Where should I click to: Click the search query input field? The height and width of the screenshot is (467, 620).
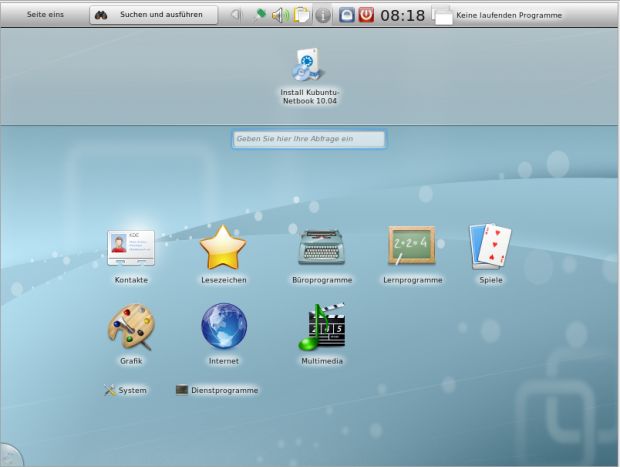pyautogui.click(x=309, y=139)
